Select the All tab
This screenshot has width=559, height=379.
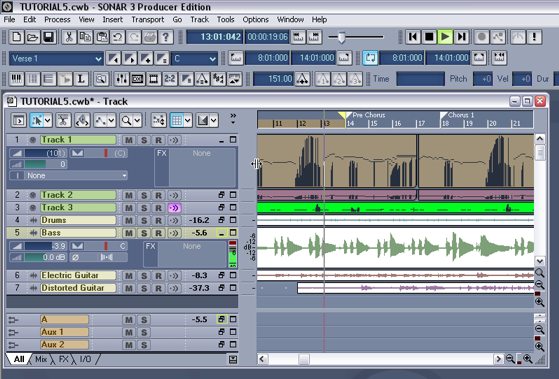[x=19, y=359]
